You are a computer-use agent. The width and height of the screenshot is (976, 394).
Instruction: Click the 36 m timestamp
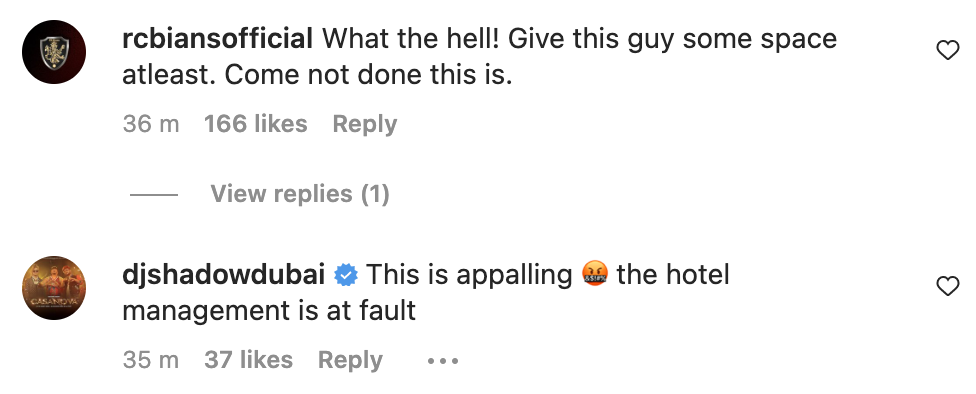click(151, 124)
